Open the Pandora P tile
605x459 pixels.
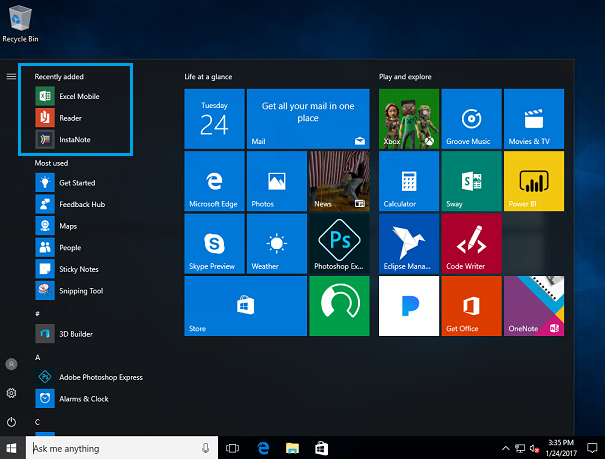(409, 306)
